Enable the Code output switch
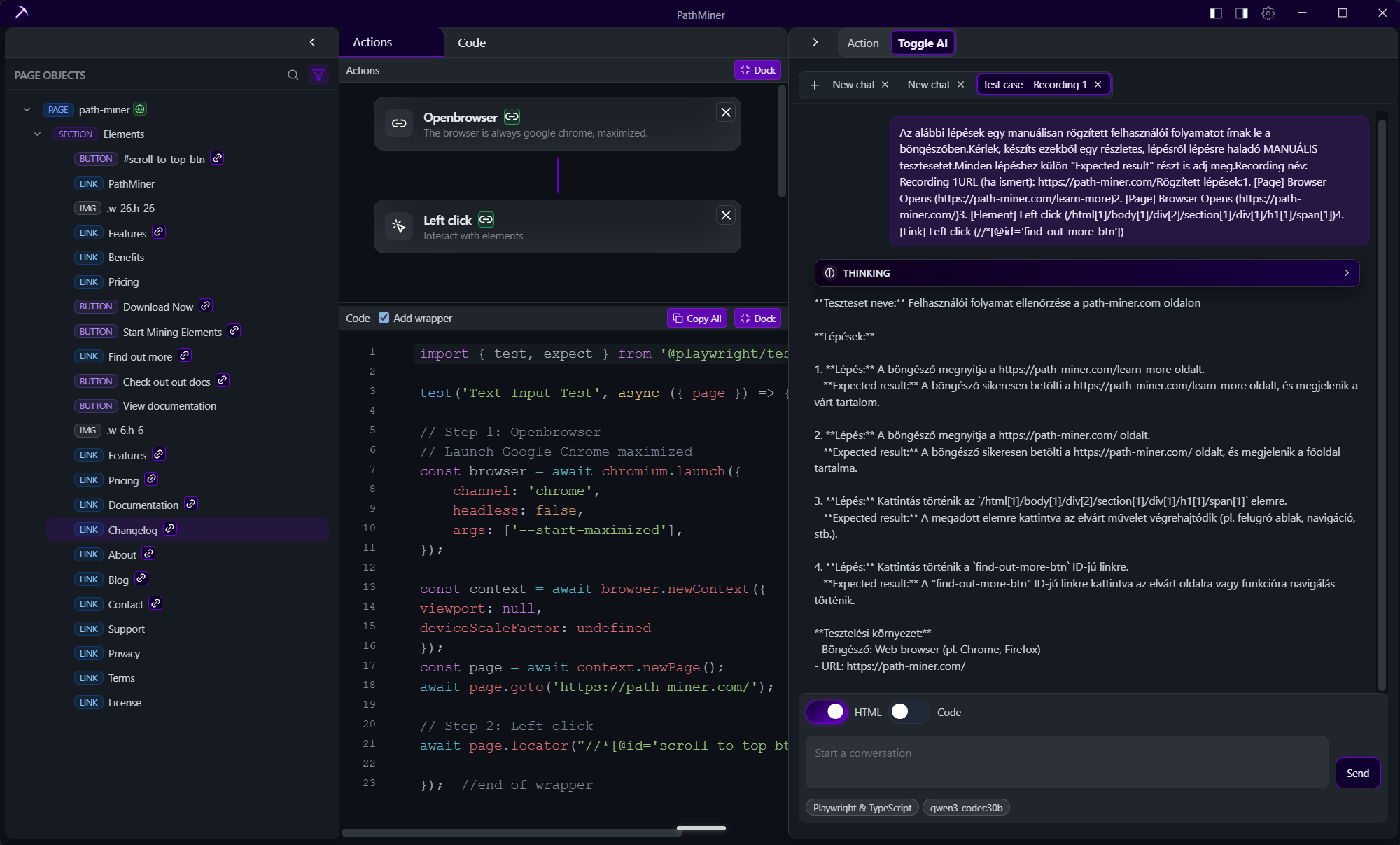Viewport: 1400px width, 845px height. pyautogui.click(x=908, y=712)
